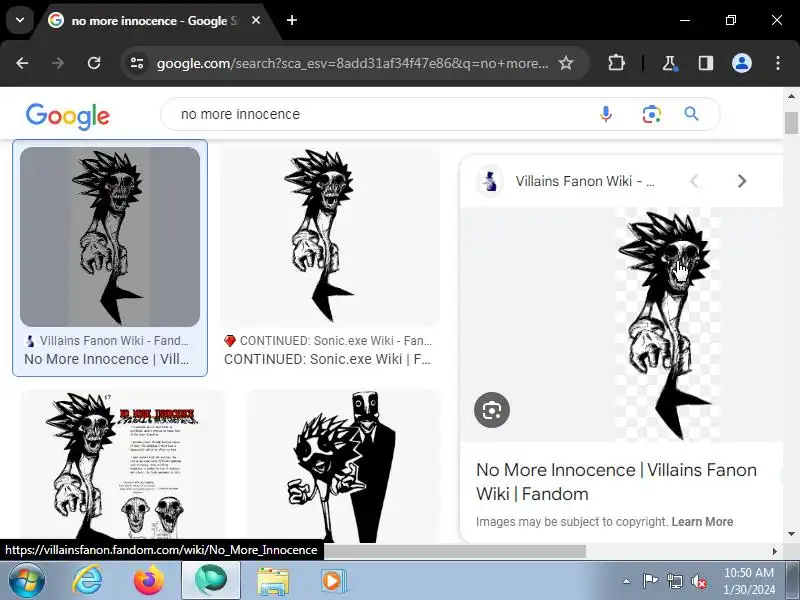Image resolution: width=800 pixels, height=600 pixels.
Task: Open Action Center flag icon
Action: (649, 581)
